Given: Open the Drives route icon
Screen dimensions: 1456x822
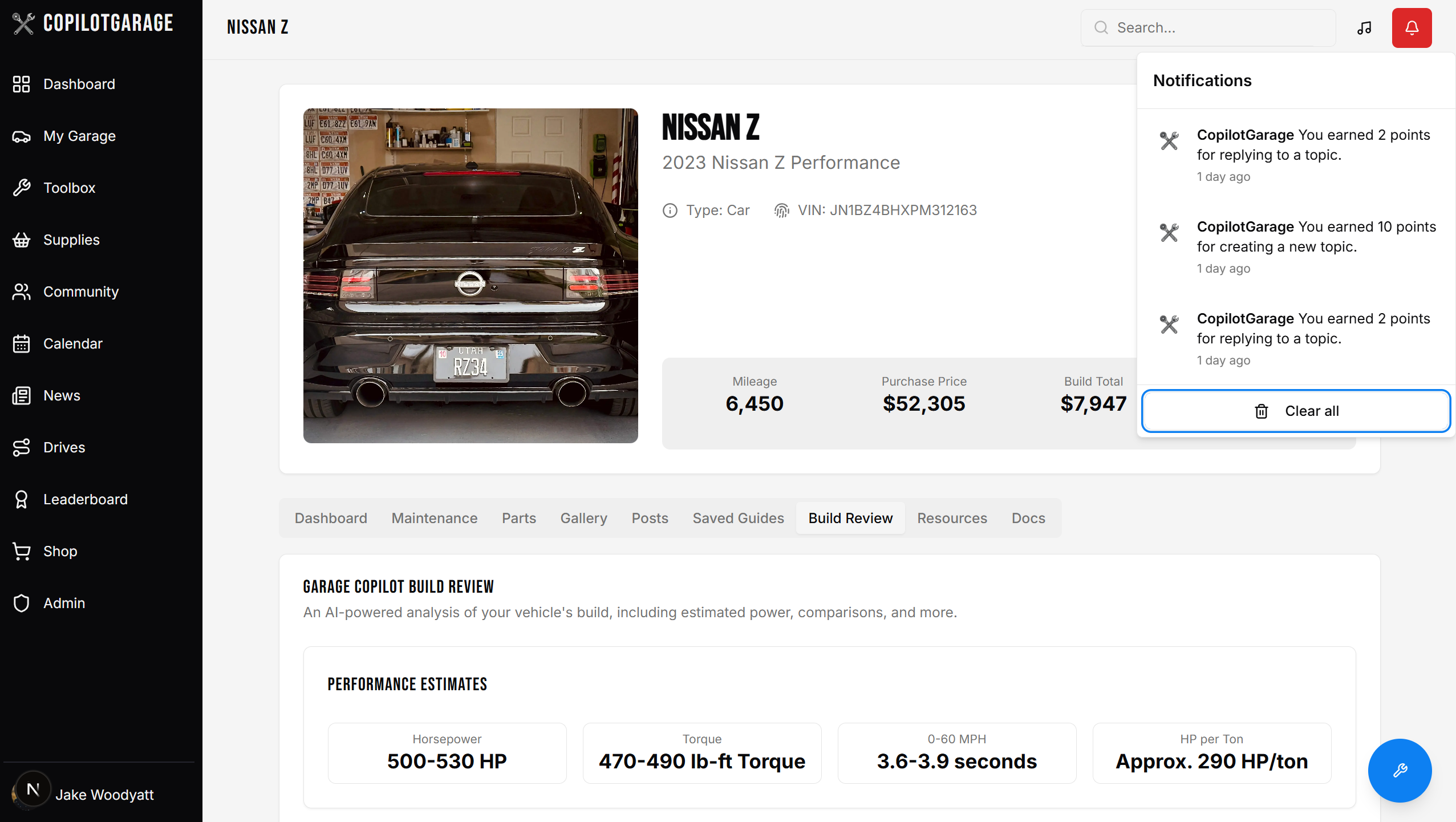Looking at the screenshot, I should coord(21,448).
